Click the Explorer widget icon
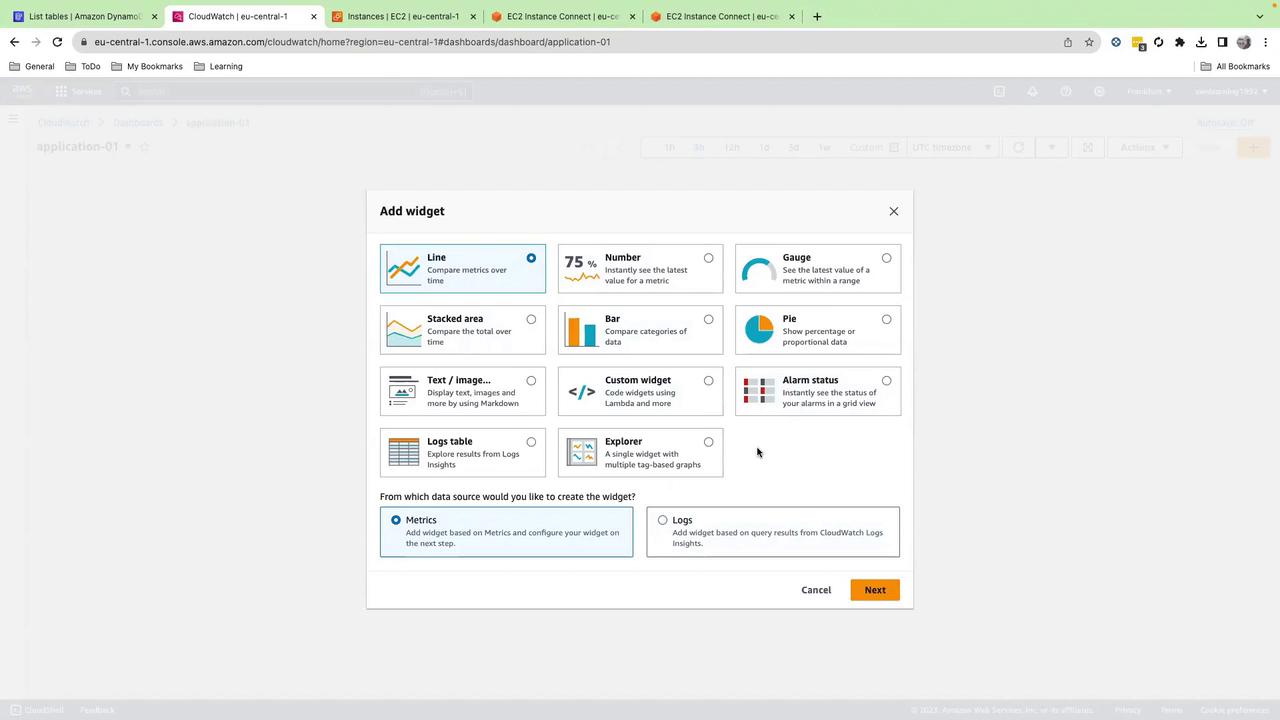Screen dimensions: 1280x720 pos(581,452)
